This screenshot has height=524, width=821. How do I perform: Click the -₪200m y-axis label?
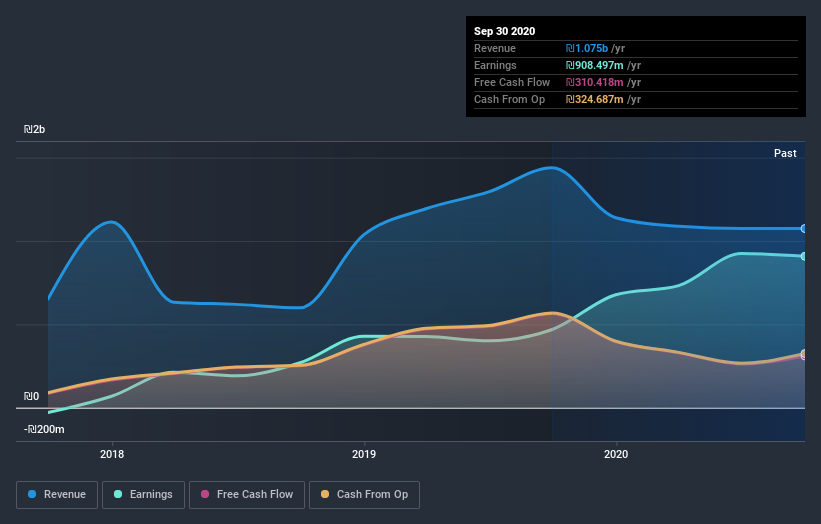click(44, 429)
